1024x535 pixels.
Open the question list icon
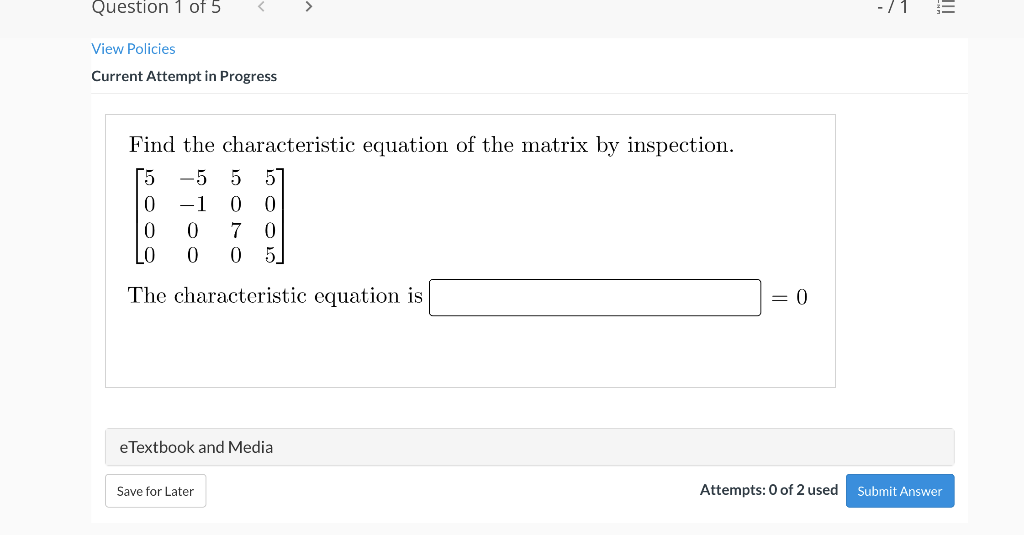945,8
